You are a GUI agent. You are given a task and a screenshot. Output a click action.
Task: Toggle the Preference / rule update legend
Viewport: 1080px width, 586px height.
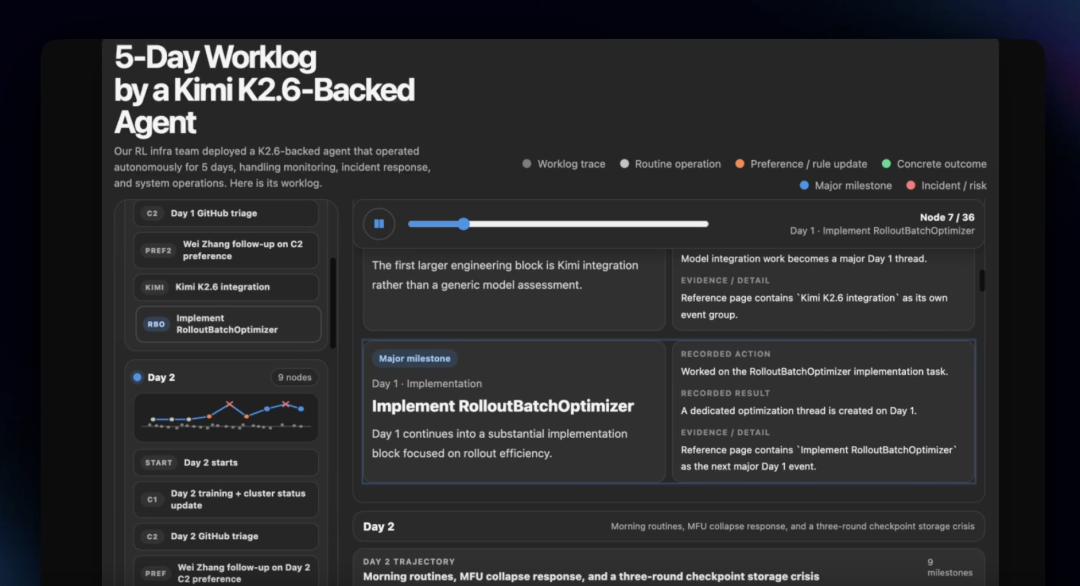[x=740, y=164]
